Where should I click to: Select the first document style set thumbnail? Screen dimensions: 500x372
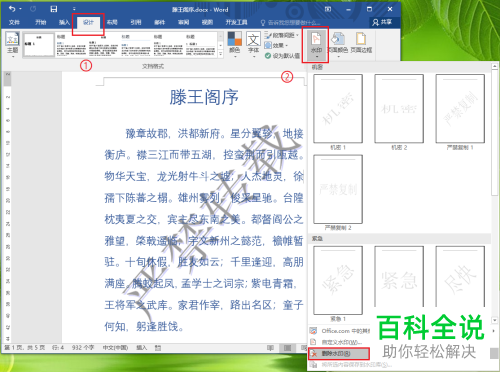pos(39,45)
